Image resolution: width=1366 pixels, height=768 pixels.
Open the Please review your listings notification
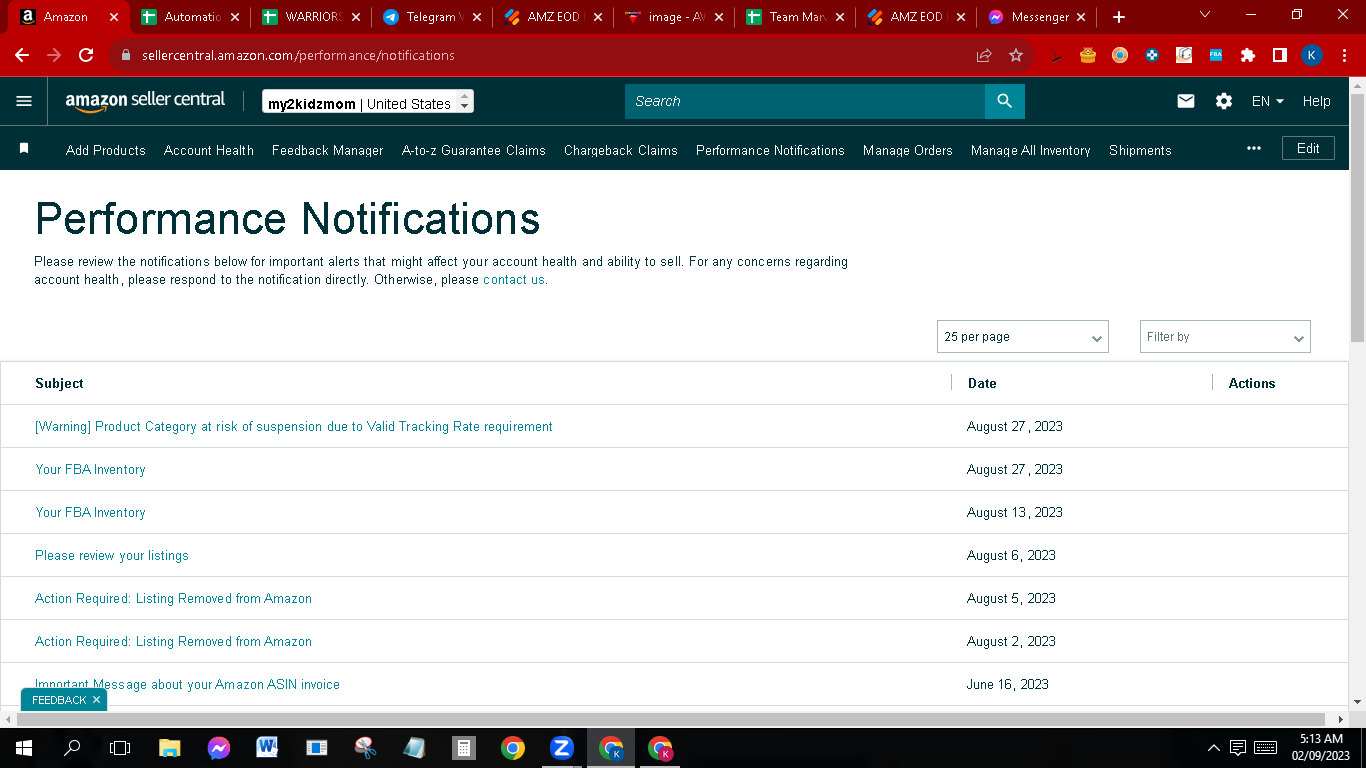click(112, 555)
